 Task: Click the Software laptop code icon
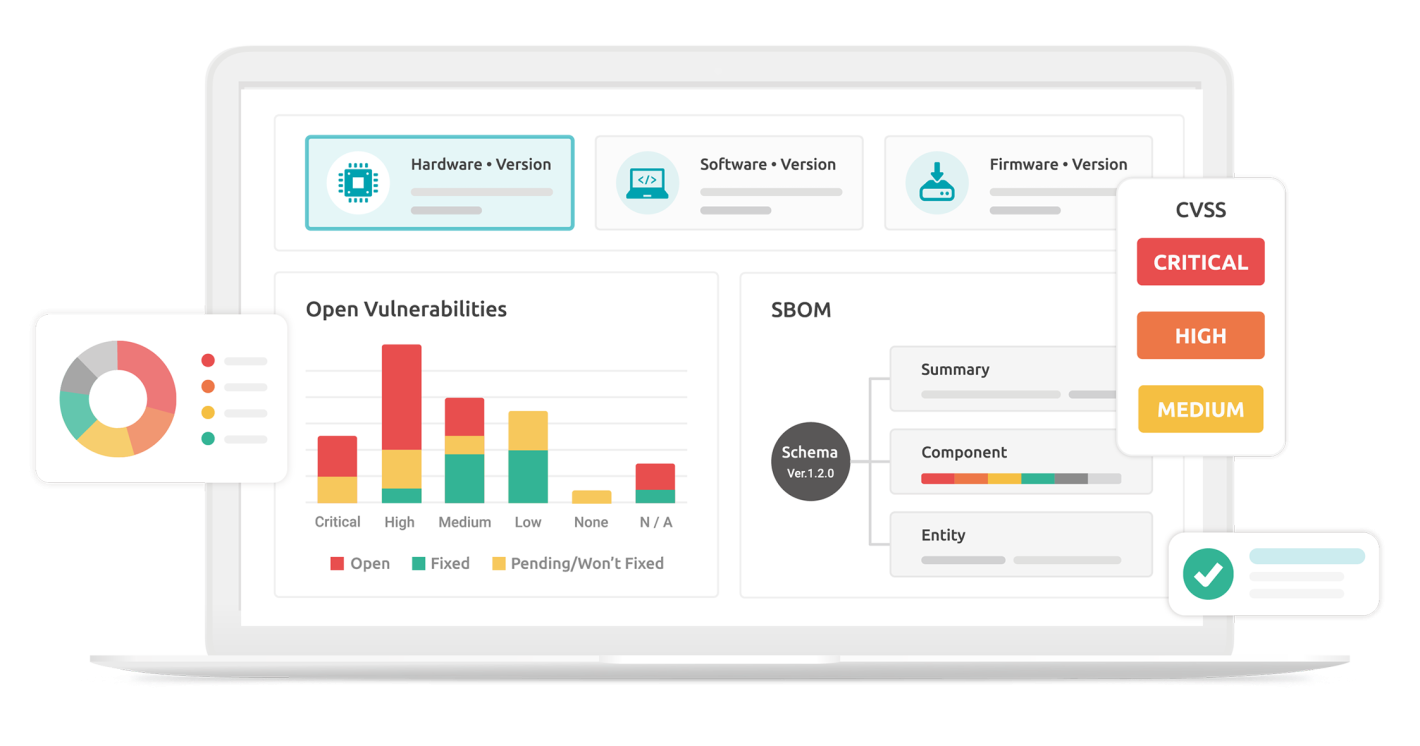647,183
